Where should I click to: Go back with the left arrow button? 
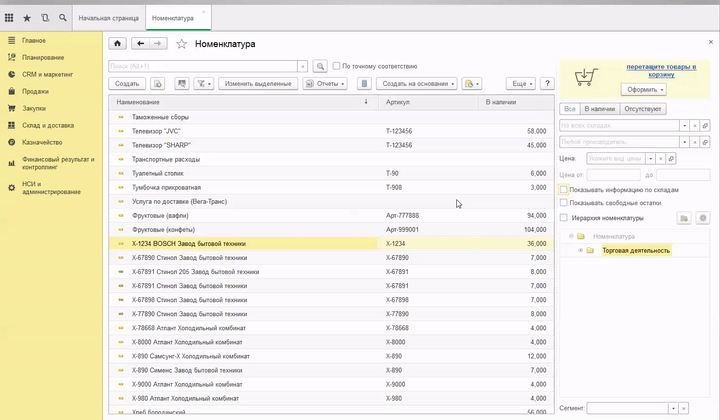point(140,44)
